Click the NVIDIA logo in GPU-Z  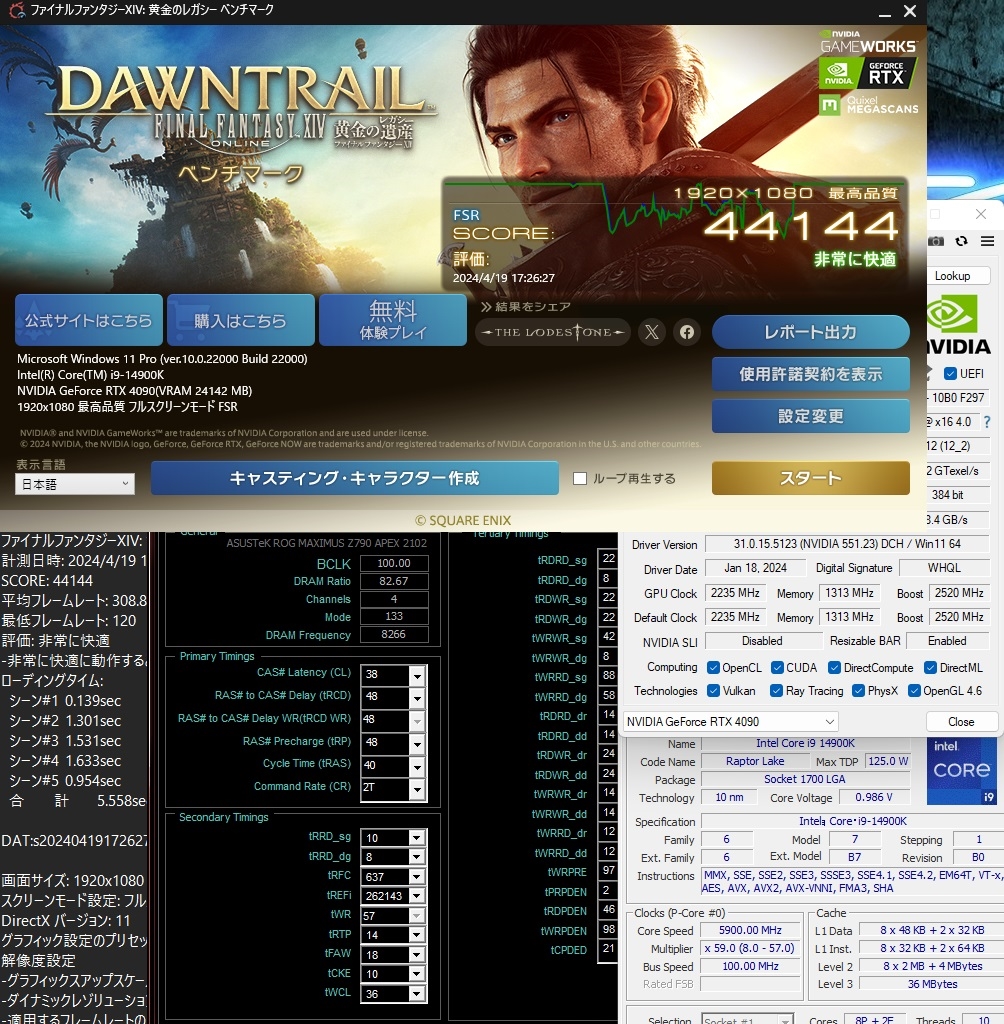click(959, 325)
